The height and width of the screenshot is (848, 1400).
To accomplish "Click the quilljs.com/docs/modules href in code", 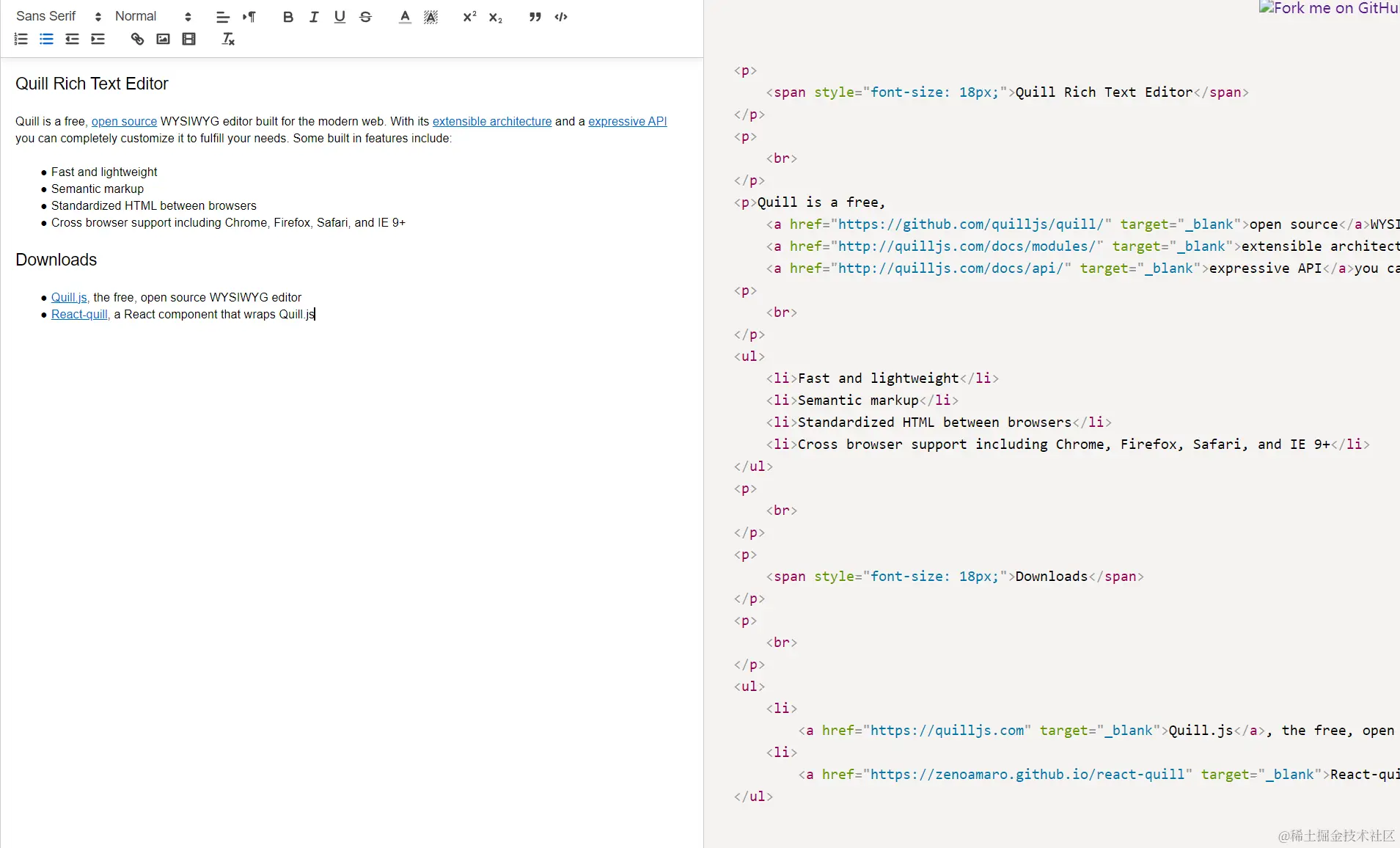I will click(x=967, y=246).
